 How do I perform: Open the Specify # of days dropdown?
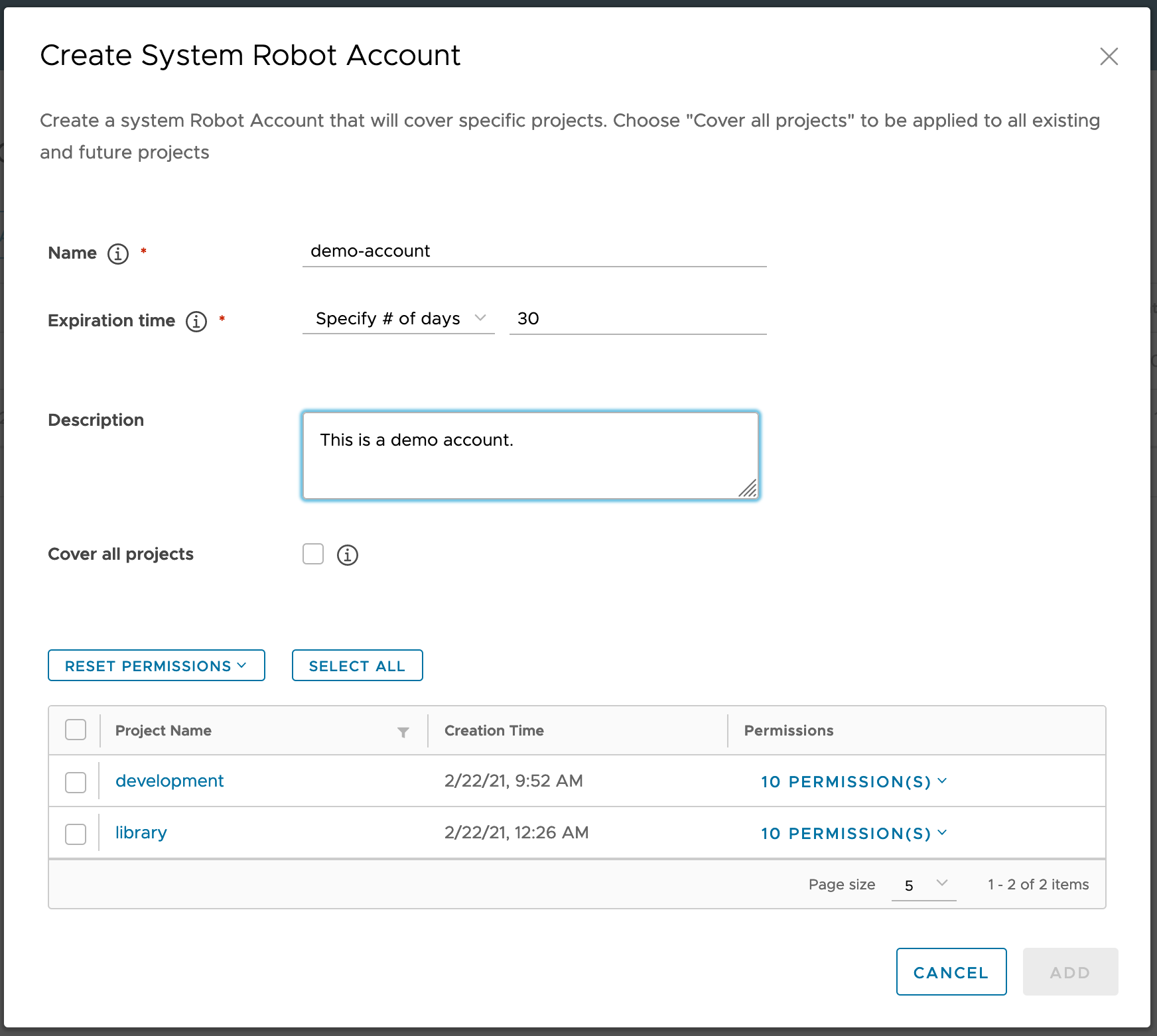(399, 319)
